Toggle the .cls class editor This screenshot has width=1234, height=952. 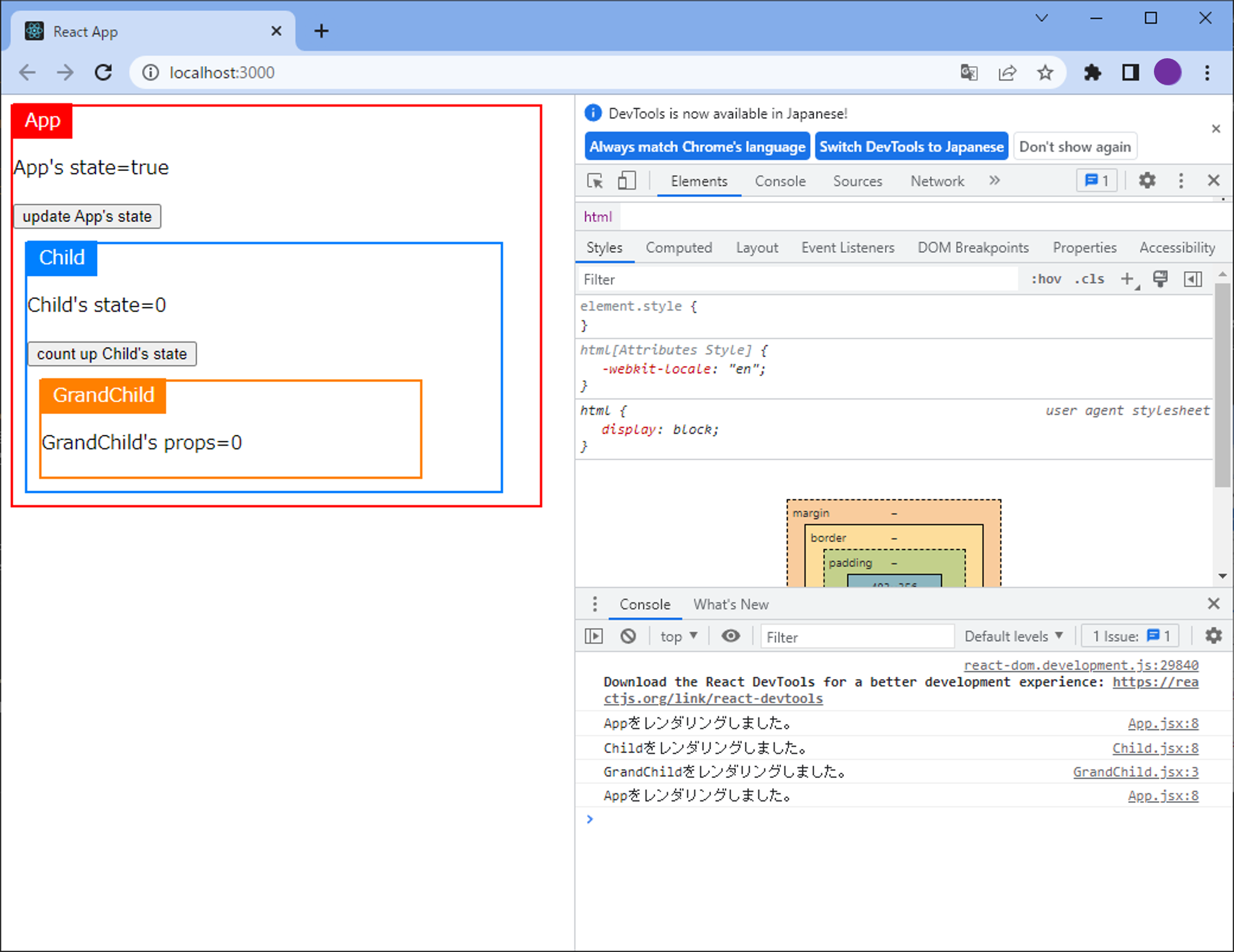click(x=1089, y=279)
